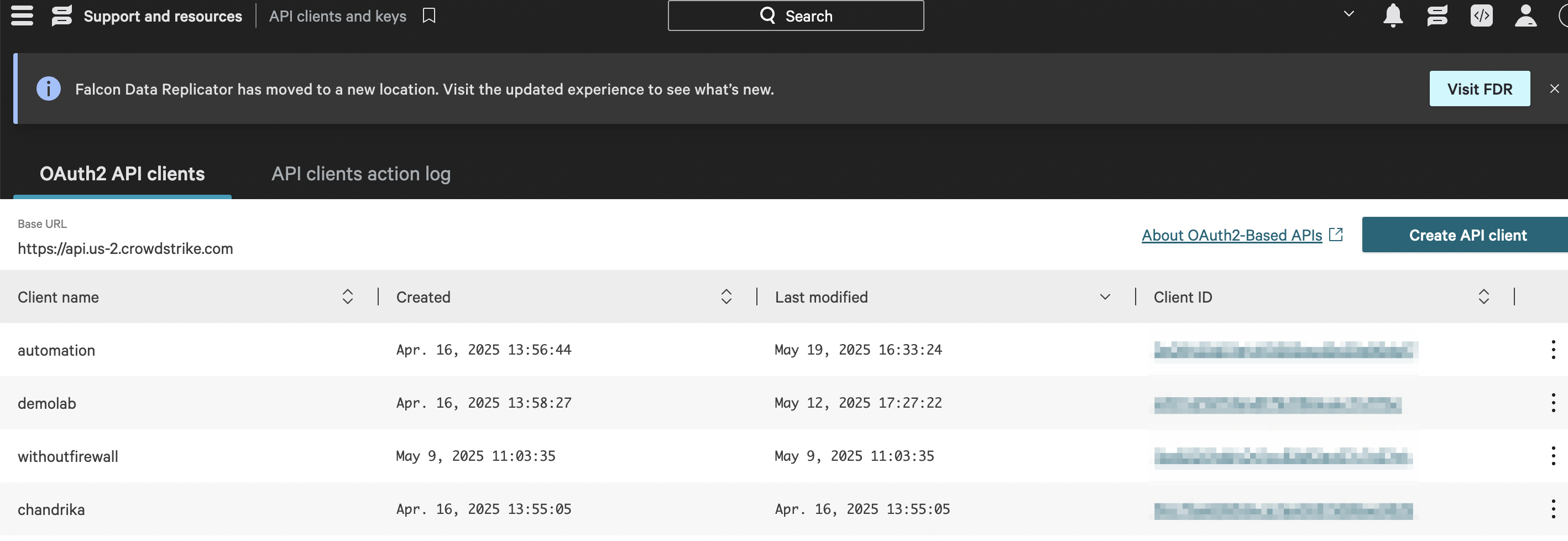1568x541 pixels.
Task: Click inside the Search field
Action: coord(796,15)
